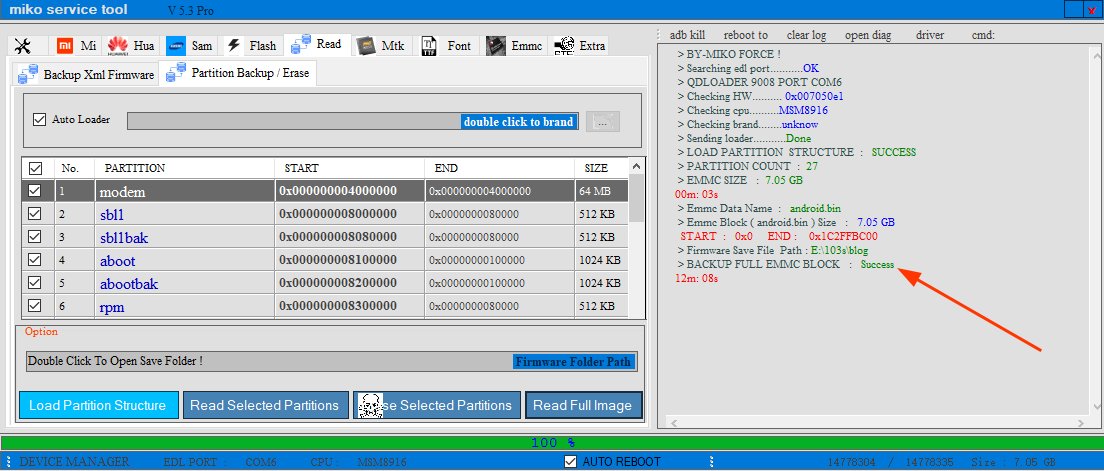This screenshot has width=1104, height=471.
Task: Click the BACKUP FULL EMMC BLOCK Success log line
Action: [785, 265]
